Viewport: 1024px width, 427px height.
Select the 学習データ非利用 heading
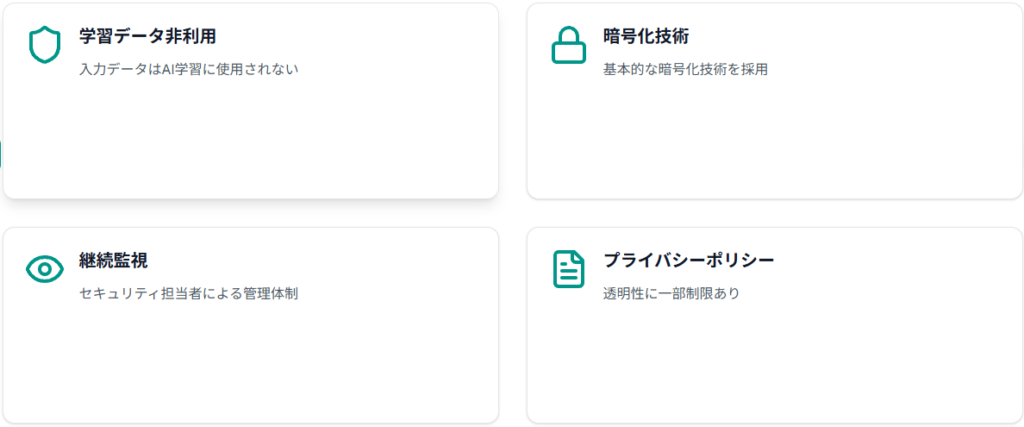pos(148,37)
